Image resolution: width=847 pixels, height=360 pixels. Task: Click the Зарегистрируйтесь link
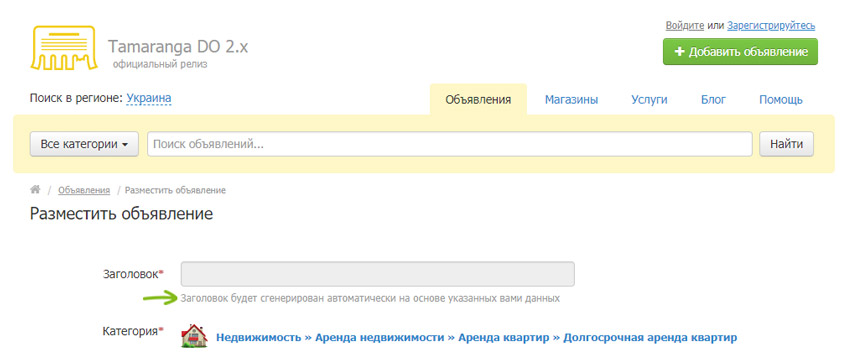coord(771,25)
